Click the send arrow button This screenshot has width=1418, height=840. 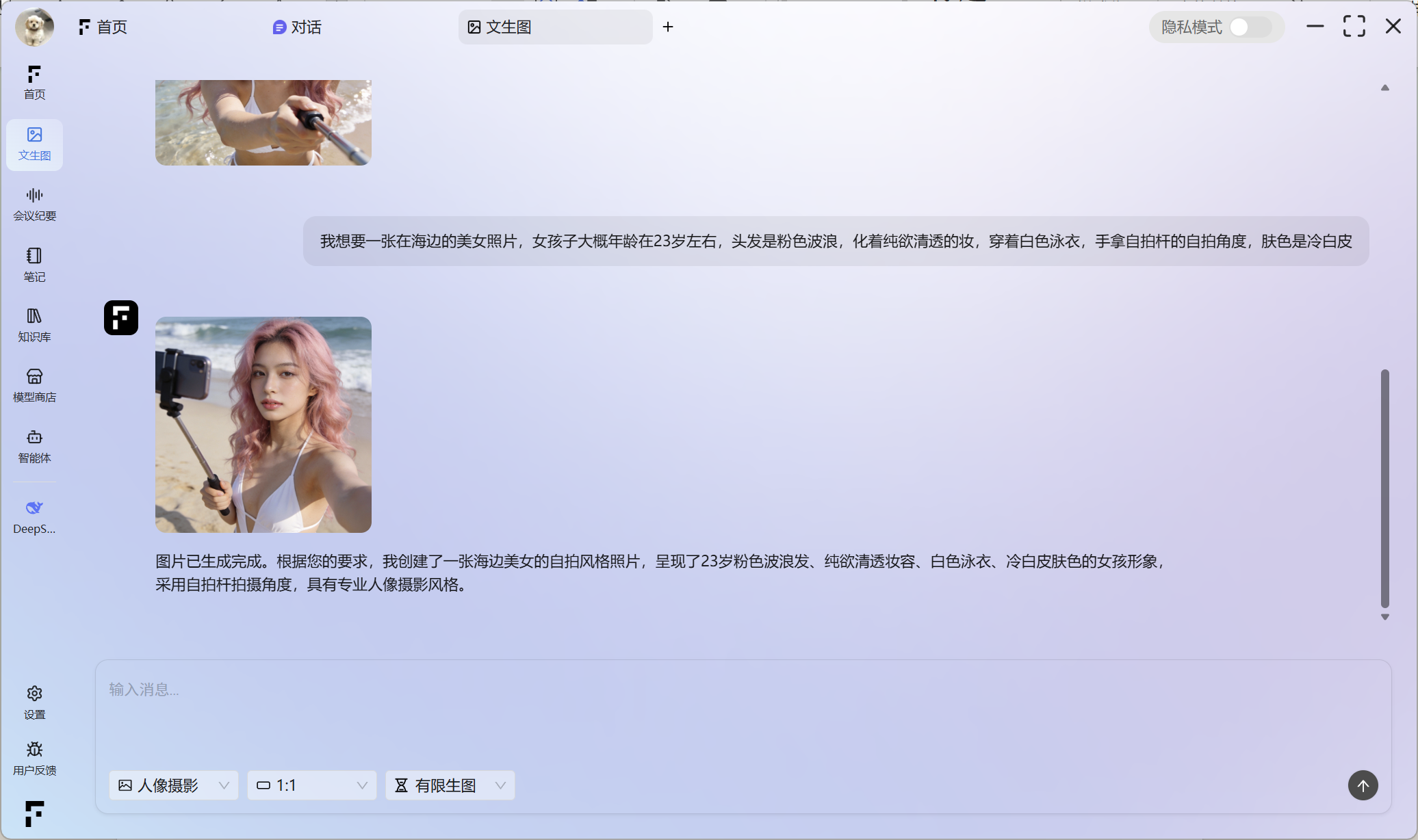point(1363,785)
